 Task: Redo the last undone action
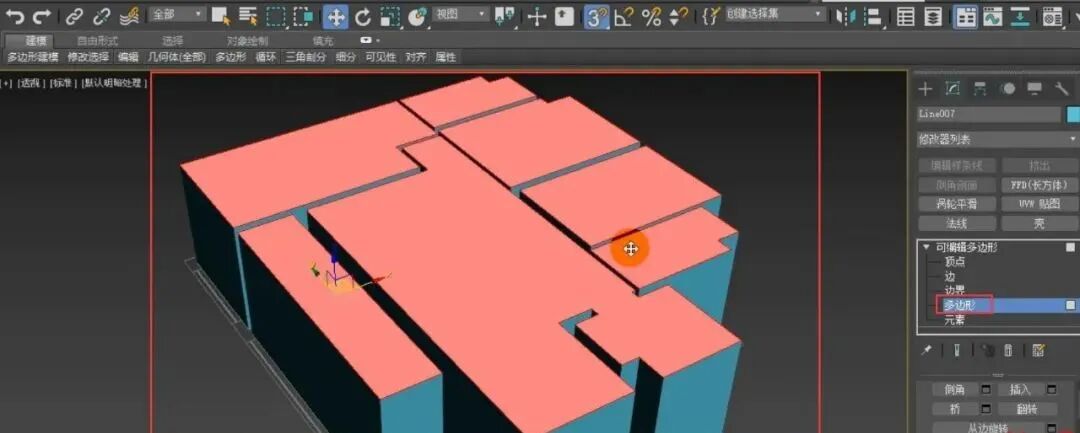tap(42, 16)
